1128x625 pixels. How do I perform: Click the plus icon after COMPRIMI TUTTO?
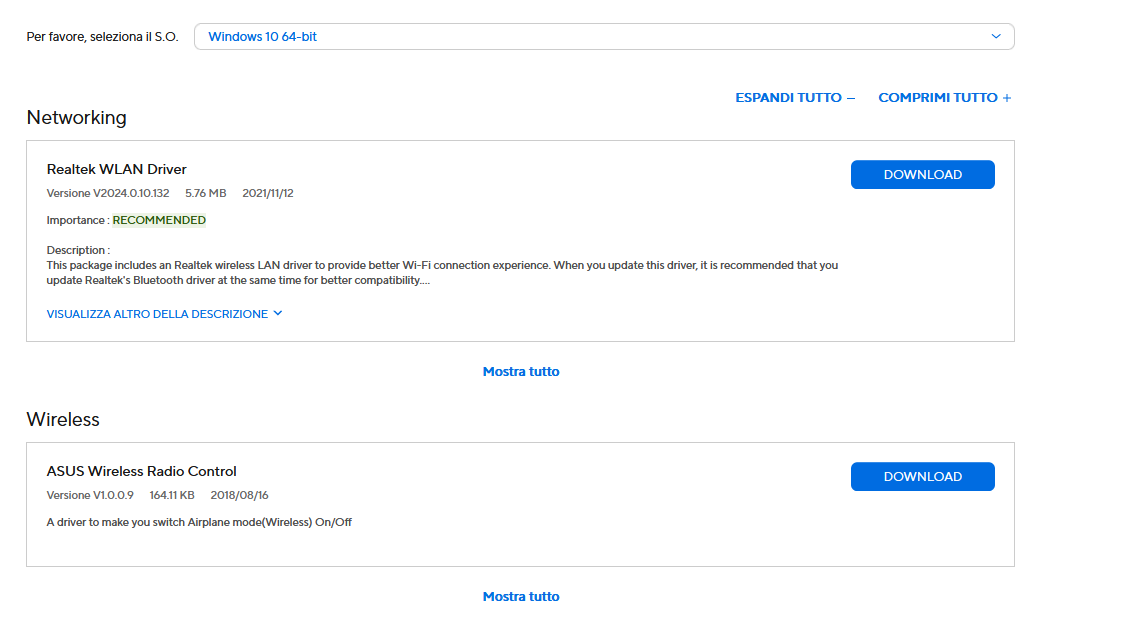pos(1006,98)
